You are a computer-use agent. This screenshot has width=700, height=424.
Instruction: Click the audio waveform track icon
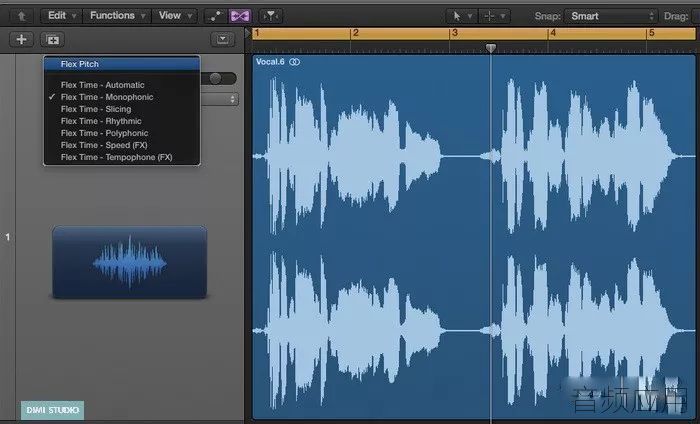pos(129,262)
